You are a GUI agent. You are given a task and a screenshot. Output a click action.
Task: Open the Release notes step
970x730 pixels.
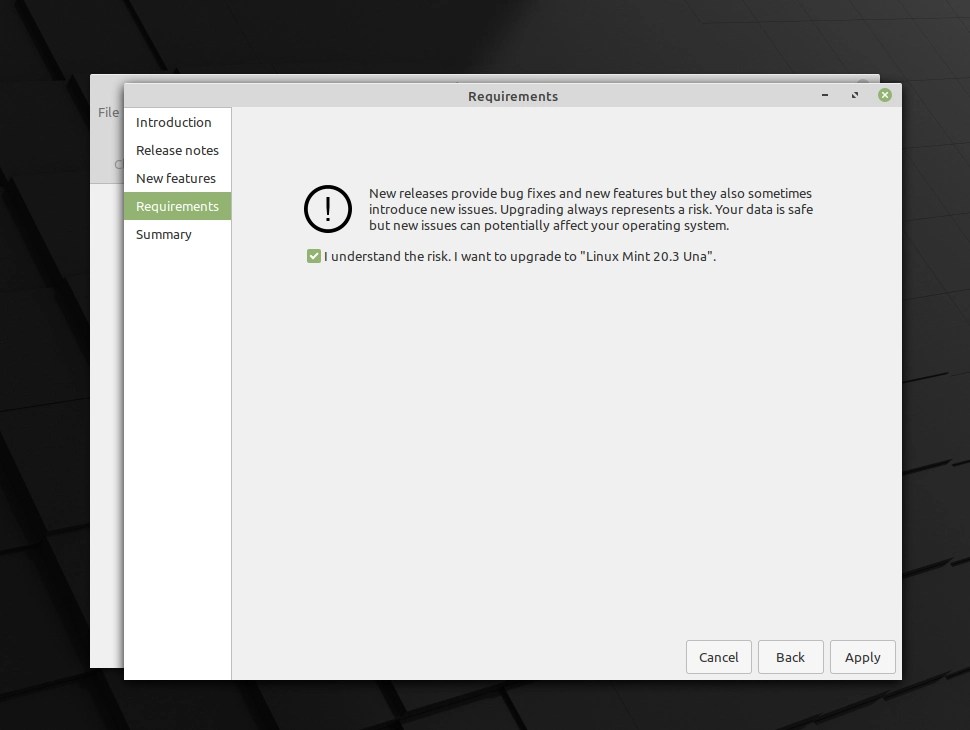pos(177,150)
